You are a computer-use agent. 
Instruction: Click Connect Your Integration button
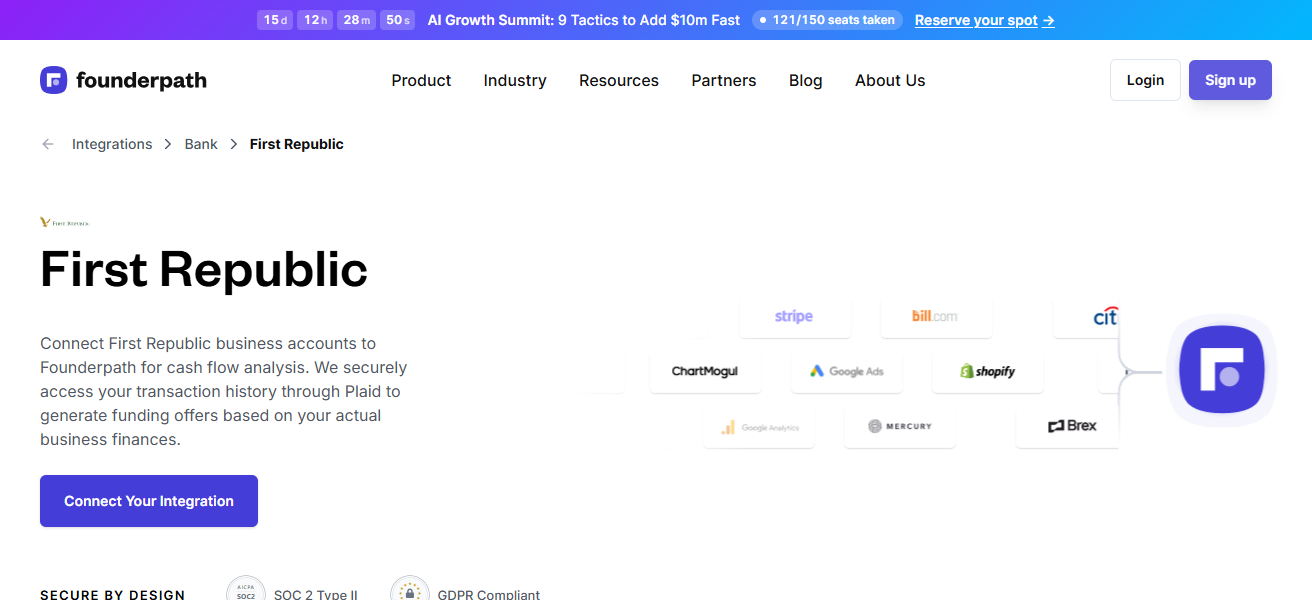click(149, 501)
